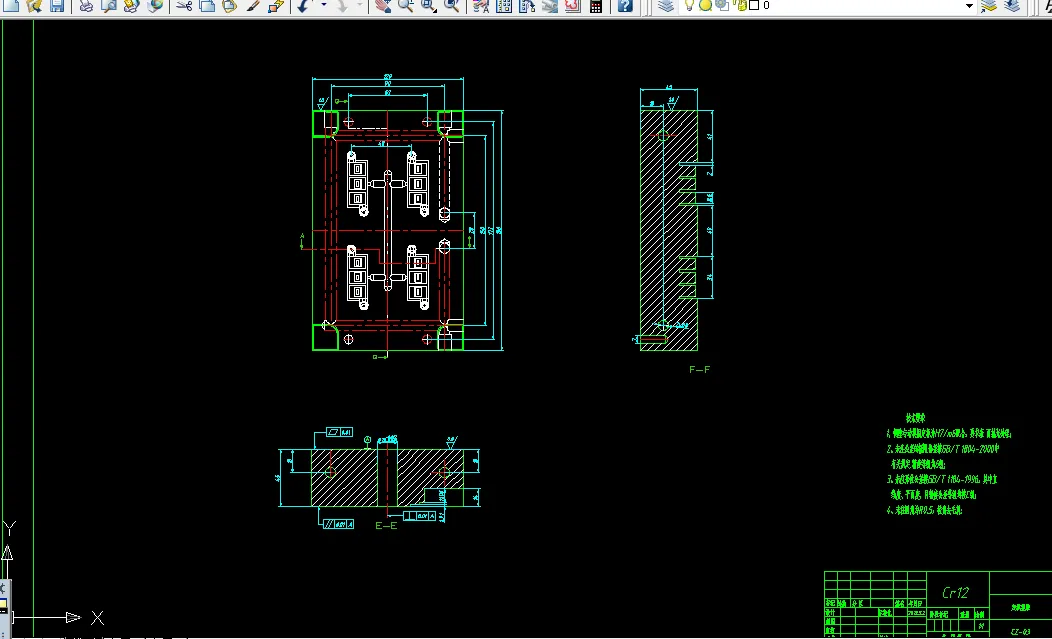Open Plot Preview from the toolbar
This screenshot has width=1052, height=639.
click(x=109, y=6)
